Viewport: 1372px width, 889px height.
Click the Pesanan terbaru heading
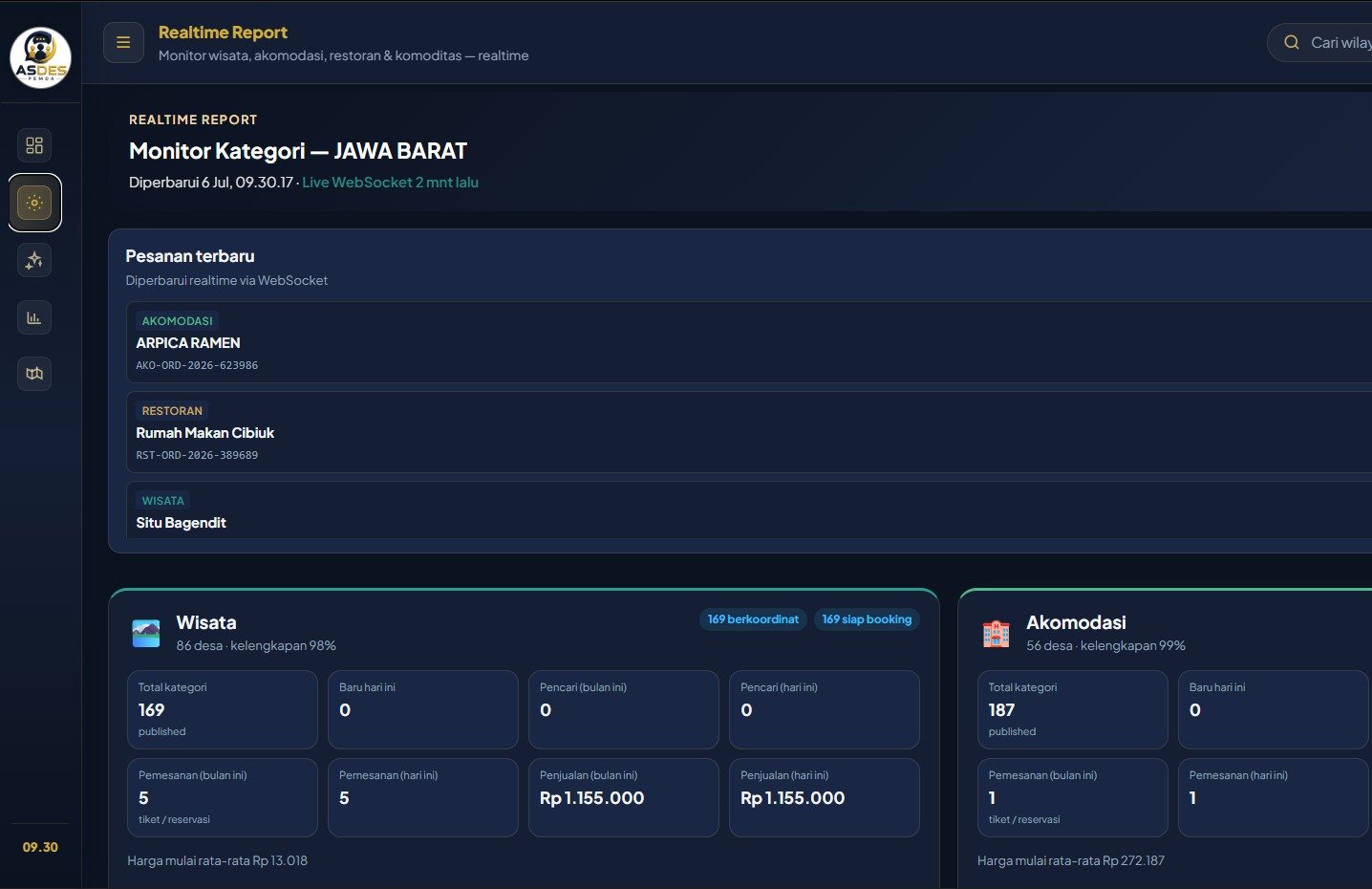190,256
